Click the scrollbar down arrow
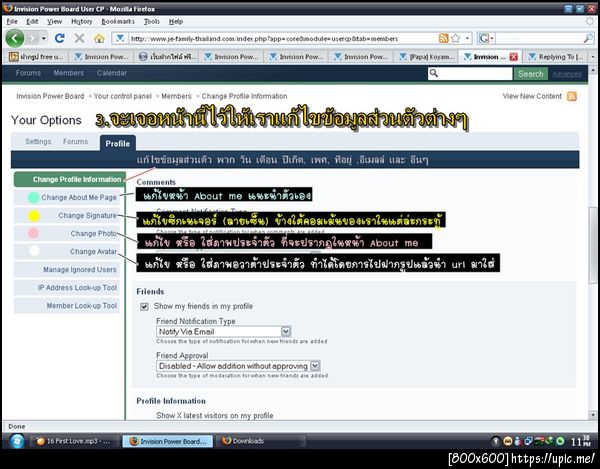Screen dimensions: 600x469 click(x=593, y=415)
